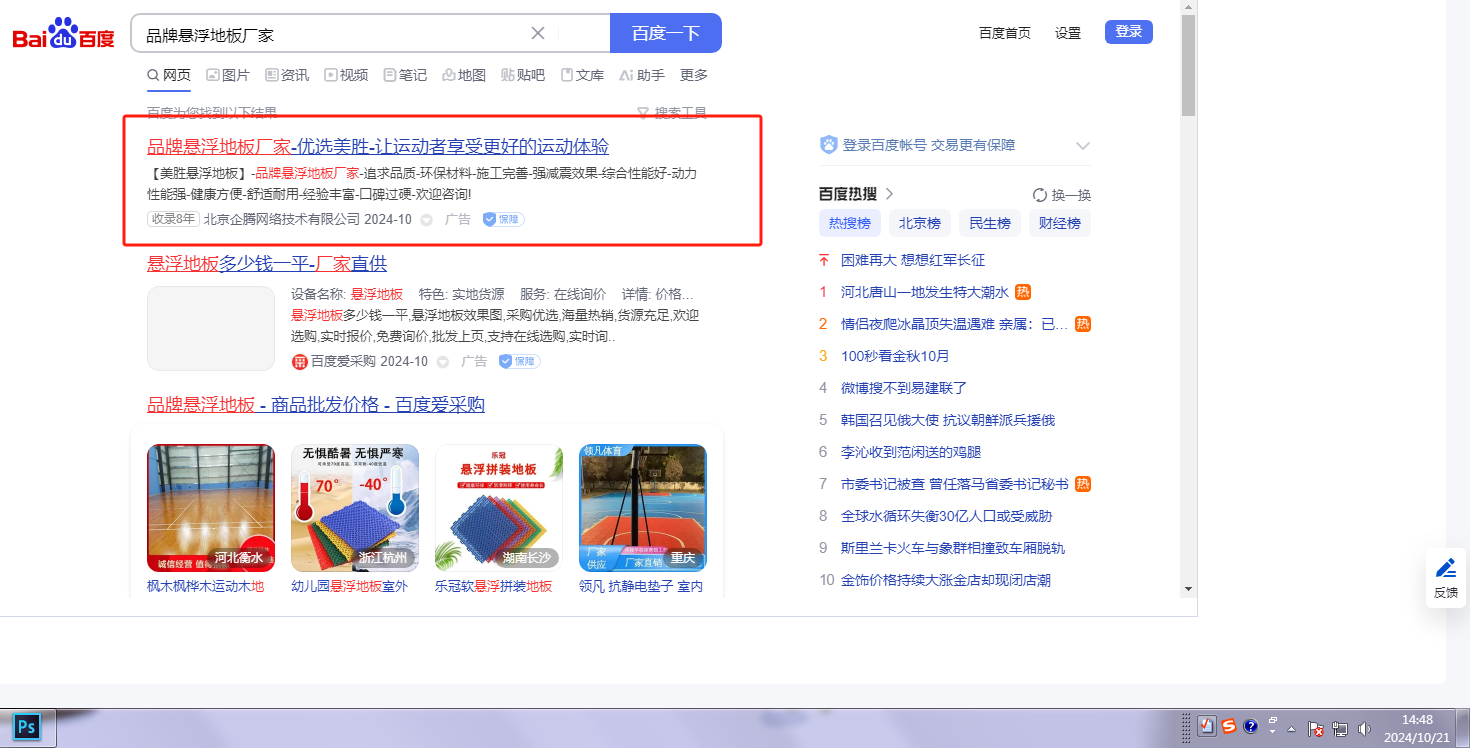Switch to the 资讯 tab
The width and height of the screenshot is (1470, 748).
click(287, 75)
